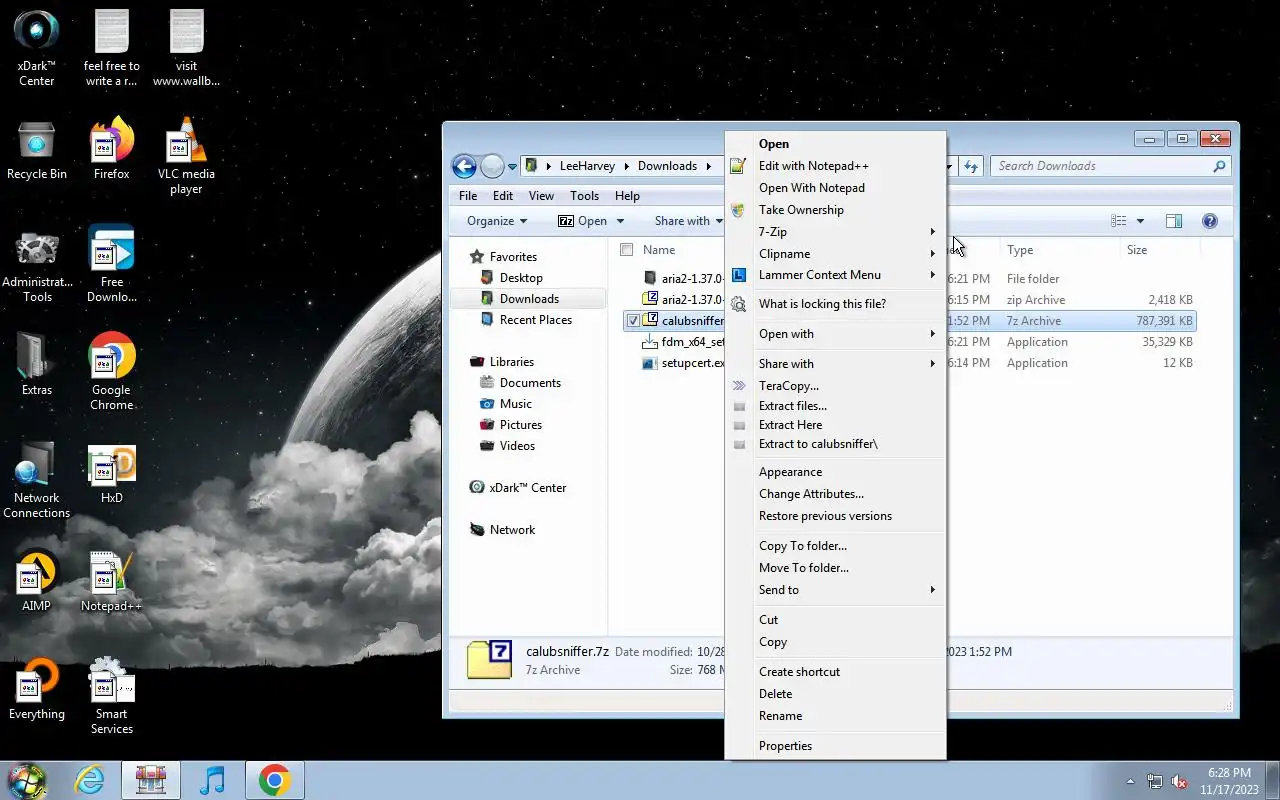Select Properties in the context menu

click(835, 746)
